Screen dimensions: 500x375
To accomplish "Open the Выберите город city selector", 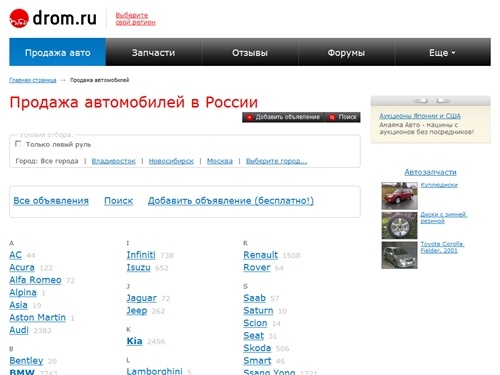I will click(277, 161).
